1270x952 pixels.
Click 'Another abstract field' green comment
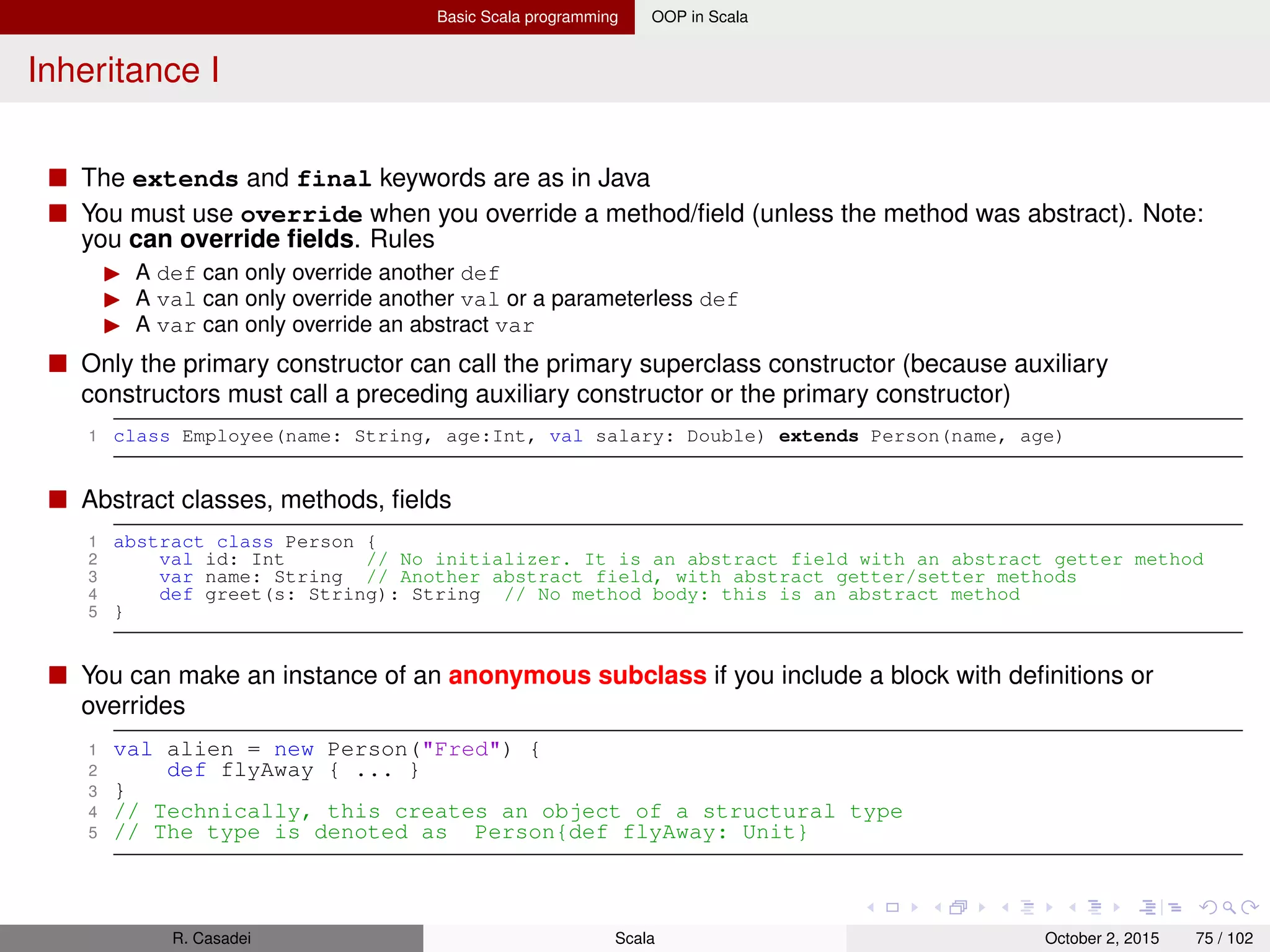pyautogui.click(x=721, y=576)
